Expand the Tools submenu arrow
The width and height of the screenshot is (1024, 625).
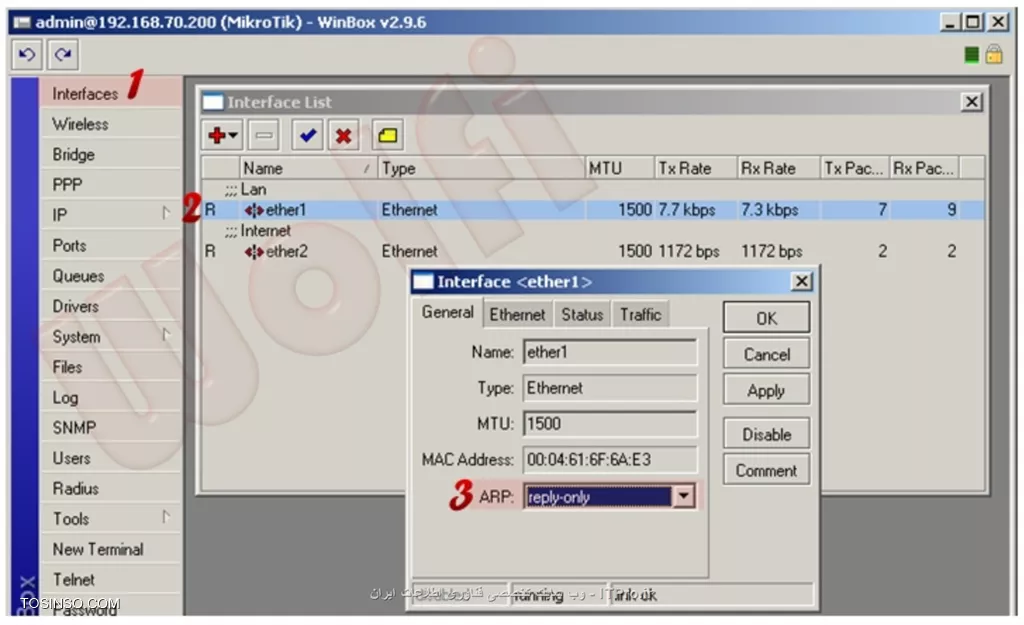166,517
